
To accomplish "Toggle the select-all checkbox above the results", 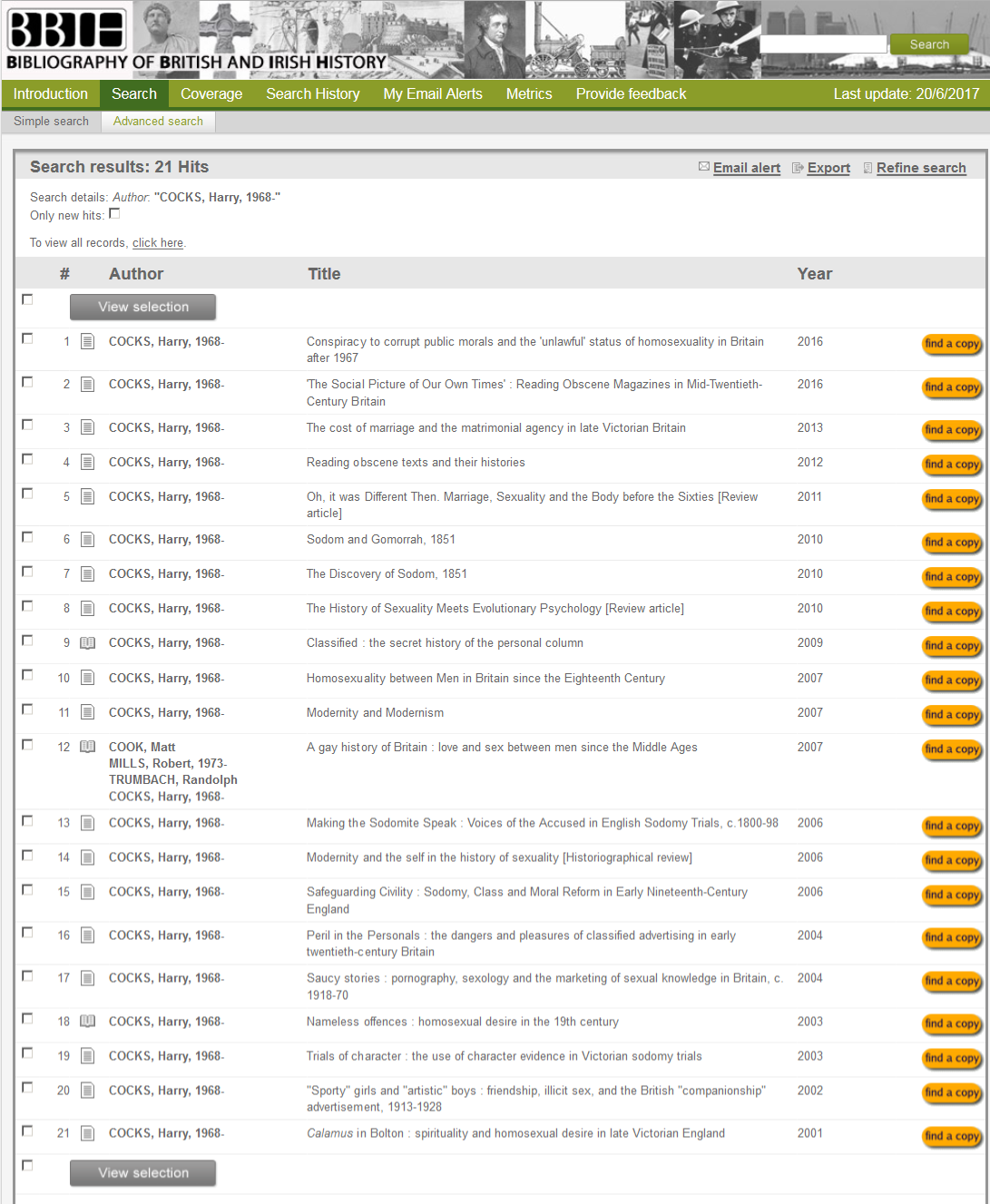I will [27, 299].
